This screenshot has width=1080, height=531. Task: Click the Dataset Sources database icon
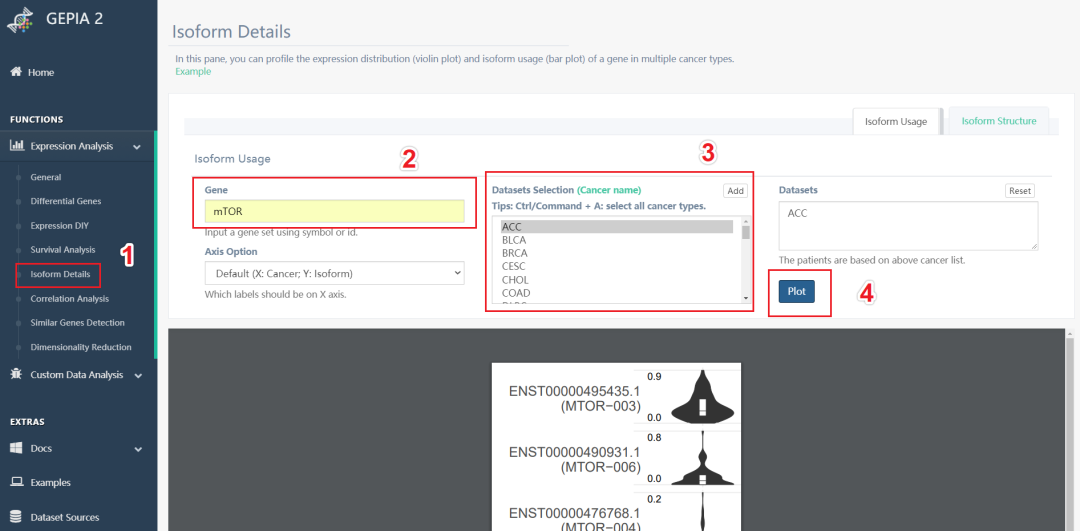[17, 517]
